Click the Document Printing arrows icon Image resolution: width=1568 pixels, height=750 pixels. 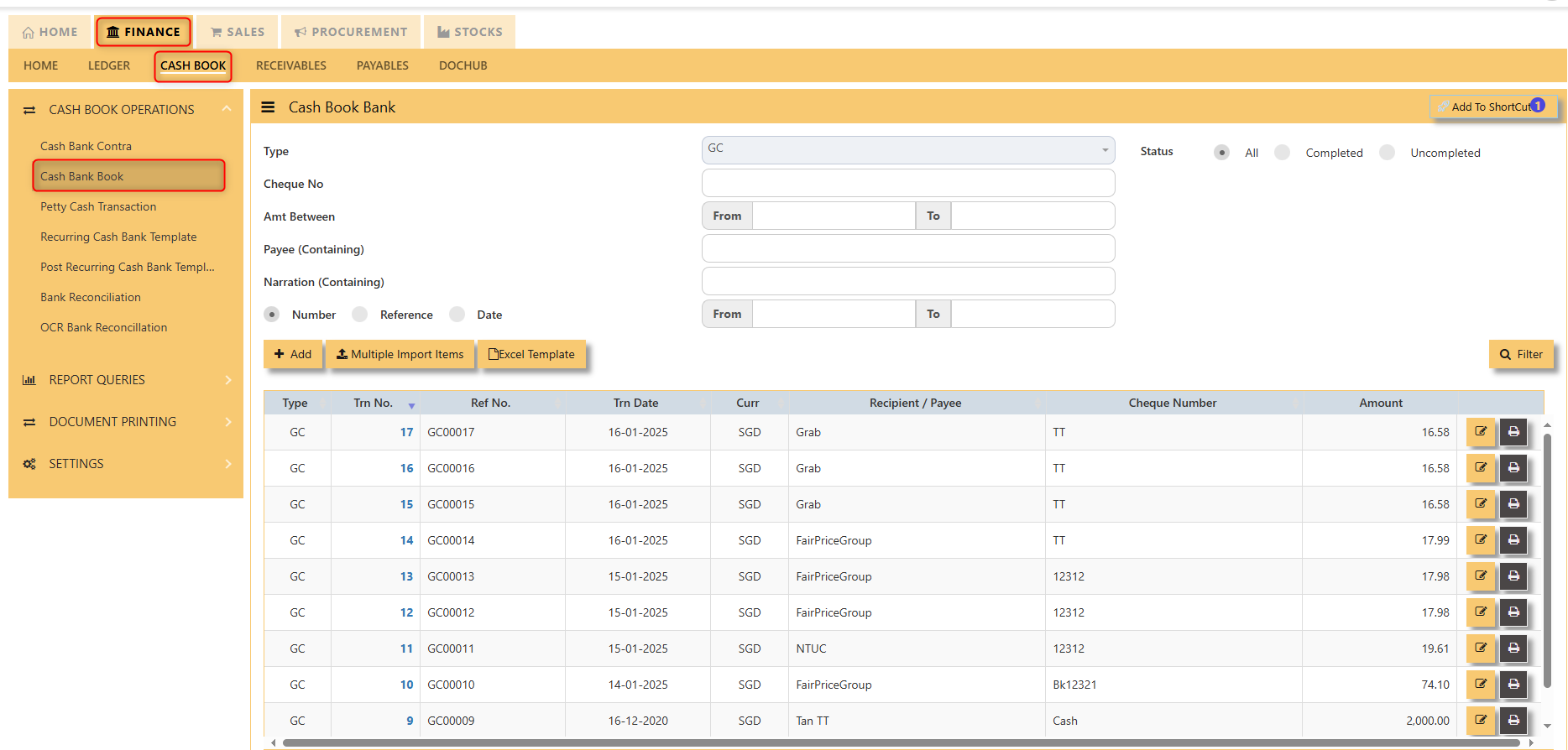pyautogui.click(x=29, y=422)
